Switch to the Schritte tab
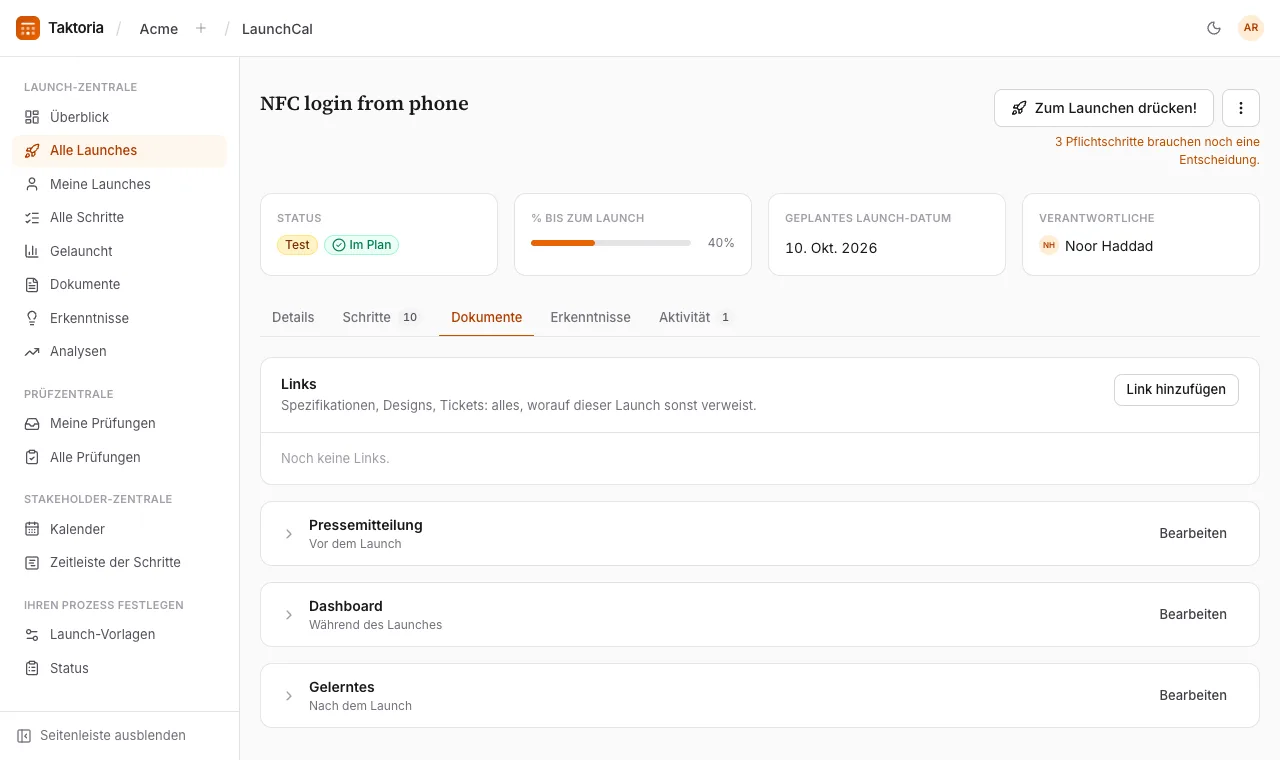 pyautogui.click(x=380, y=317)
